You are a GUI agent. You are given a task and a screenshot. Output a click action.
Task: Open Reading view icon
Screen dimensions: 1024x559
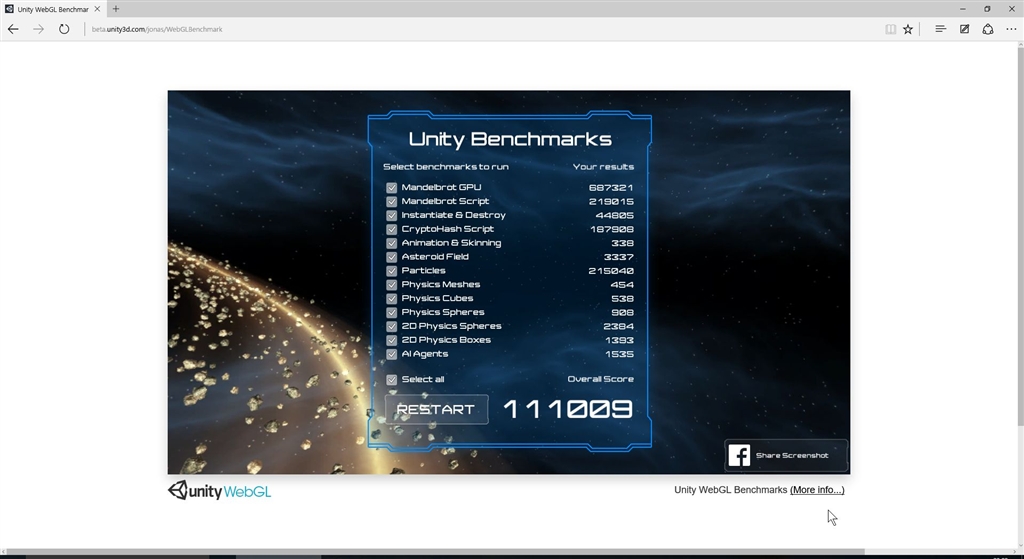890,29
